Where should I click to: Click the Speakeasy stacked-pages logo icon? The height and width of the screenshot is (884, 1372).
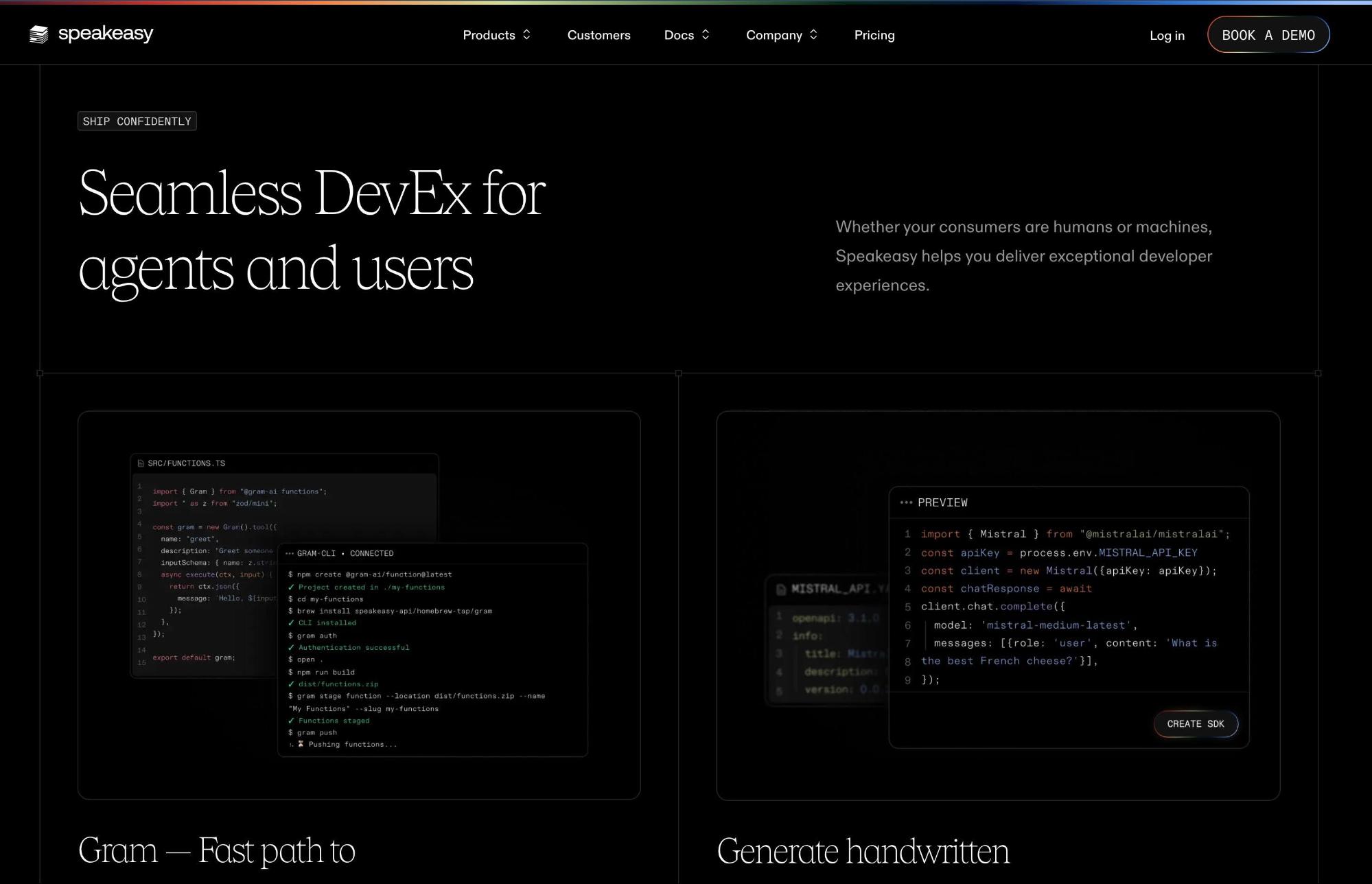coord(39,34)
